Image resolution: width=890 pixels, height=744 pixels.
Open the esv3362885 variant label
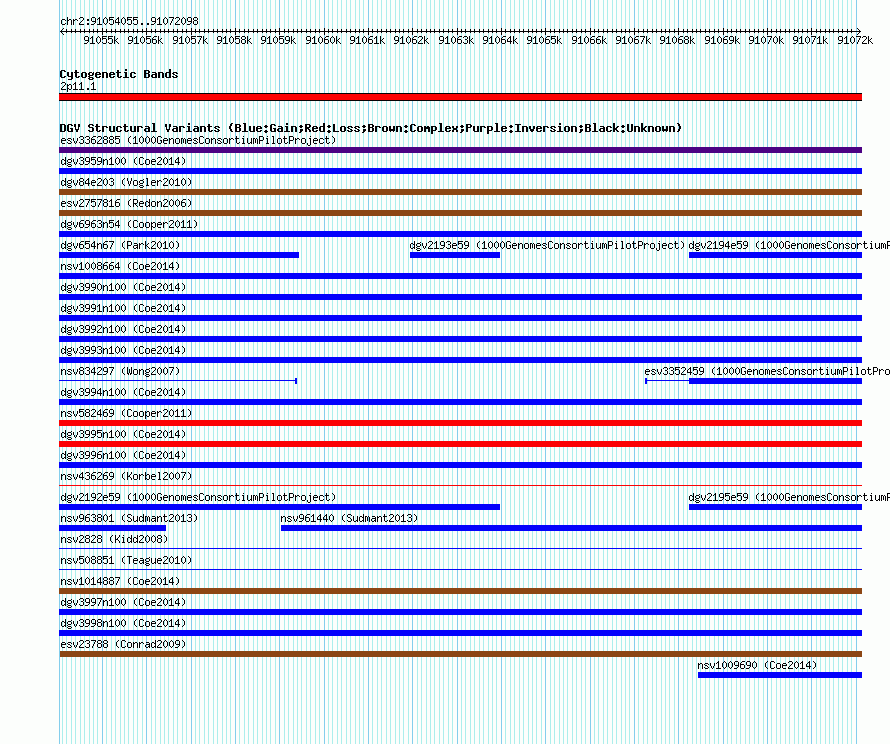198,140
